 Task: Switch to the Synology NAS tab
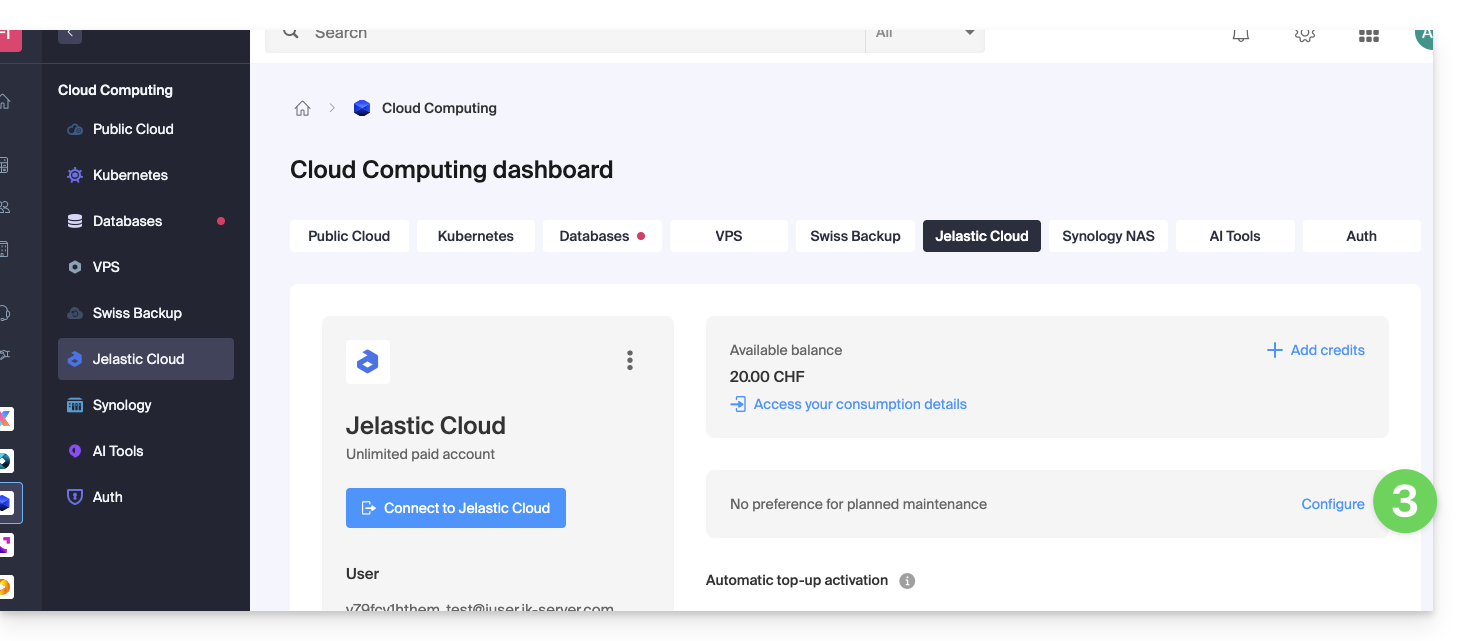tap(1108, 236)
